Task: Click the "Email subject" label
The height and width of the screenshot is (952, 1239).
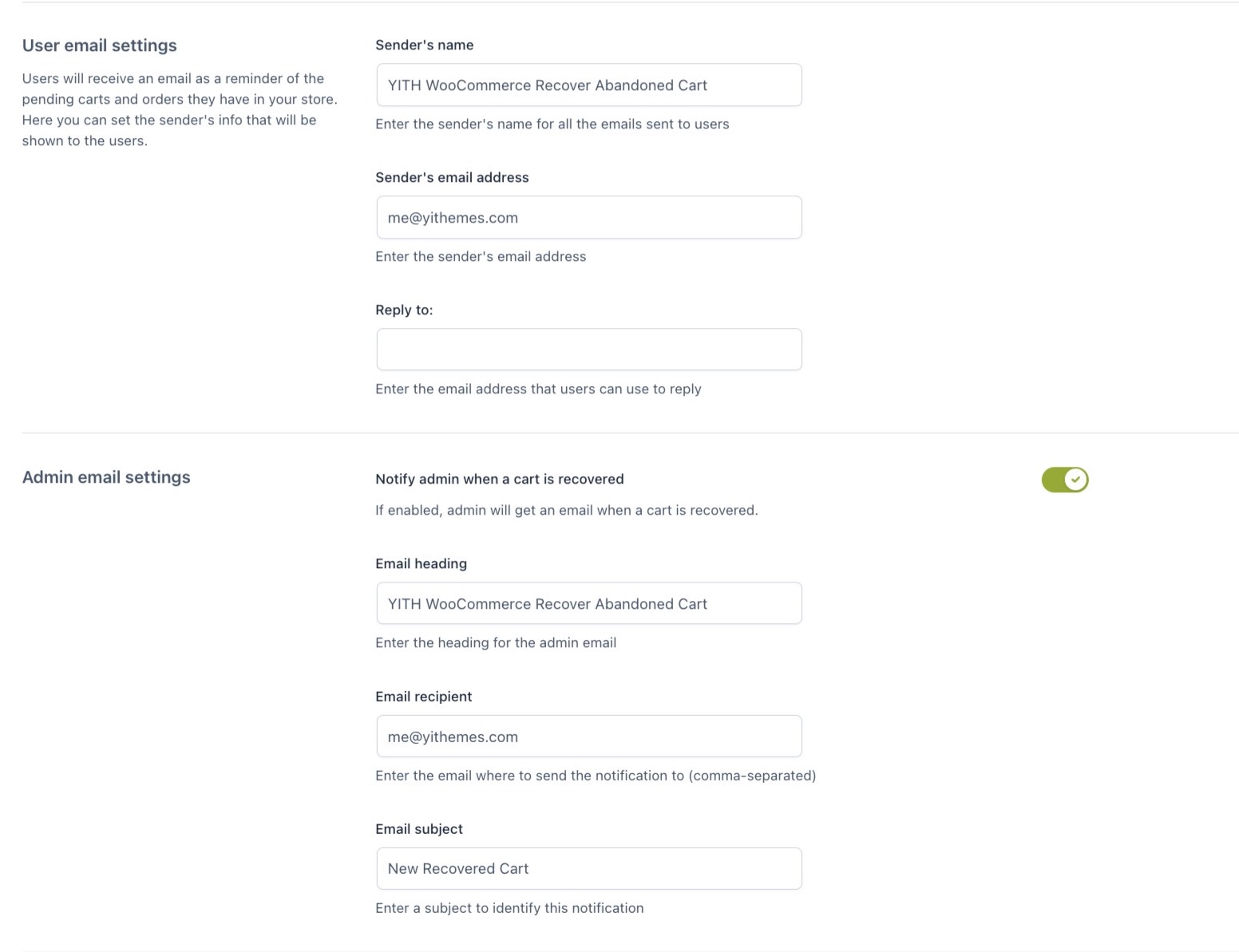Action: 419,829
